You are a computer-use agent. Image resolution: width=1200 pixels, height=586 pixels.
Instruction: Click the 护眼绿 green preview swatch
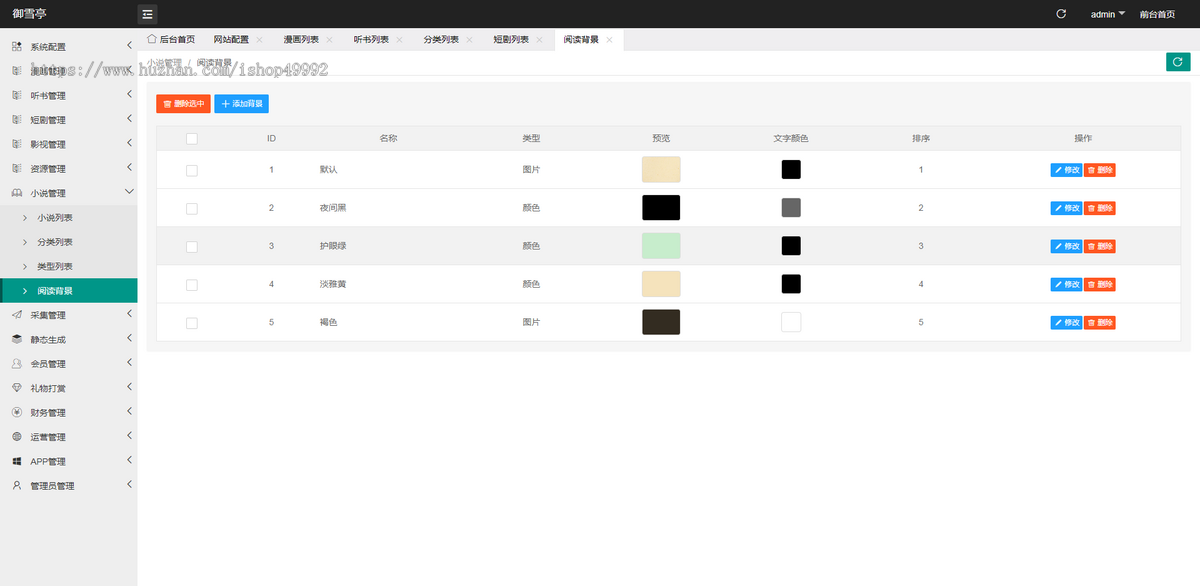[x=661, y=246]
